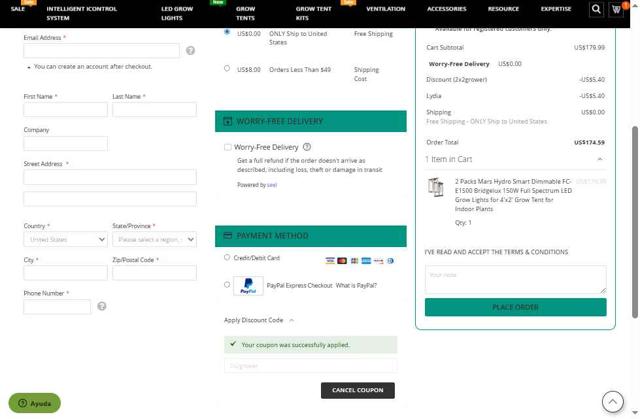The height and width of the screenshot is (419, 640).
Task: Open the Resource menu
Action: tap(503, 9)
